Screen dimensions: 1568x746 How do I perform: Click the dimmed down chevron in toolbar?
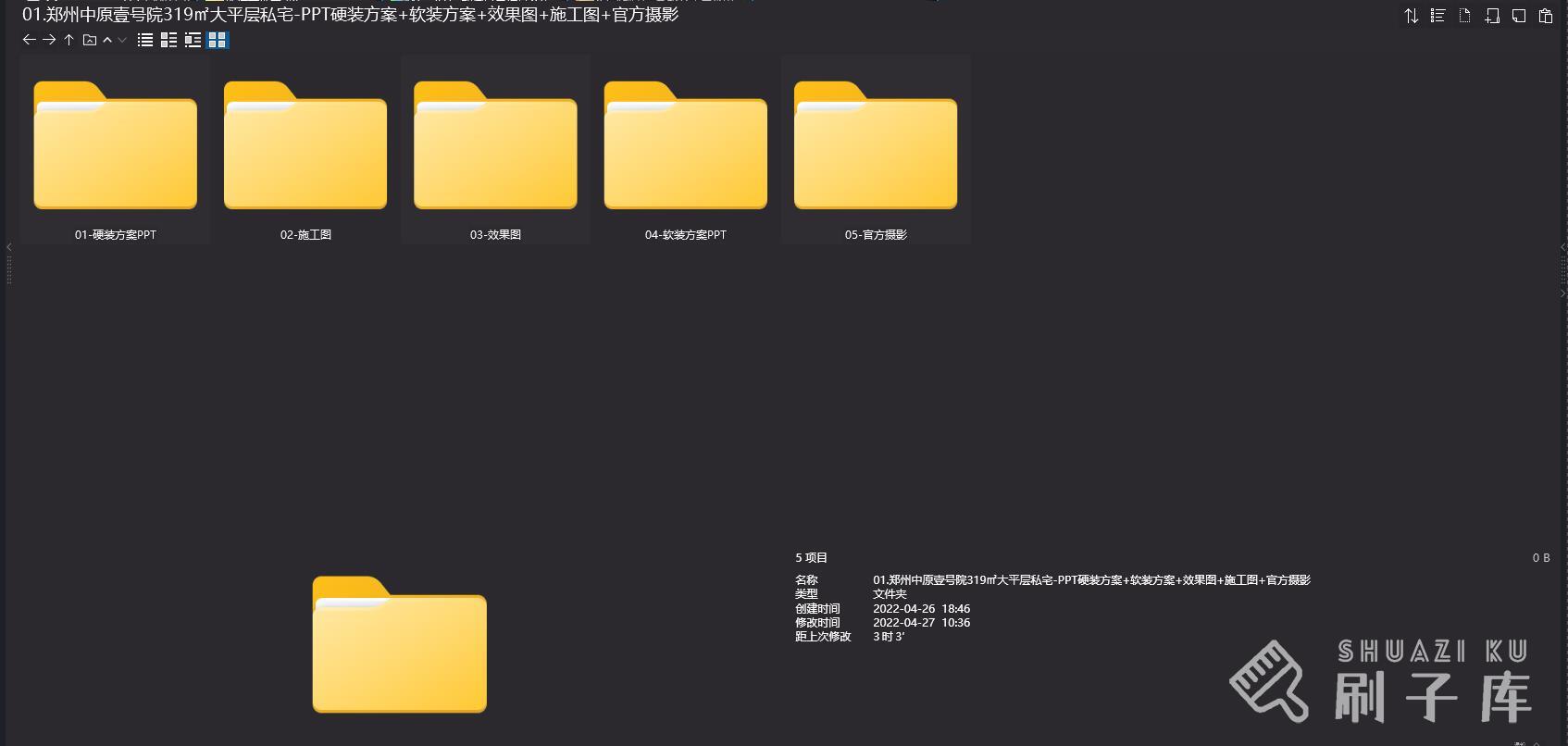click(122, 40)
